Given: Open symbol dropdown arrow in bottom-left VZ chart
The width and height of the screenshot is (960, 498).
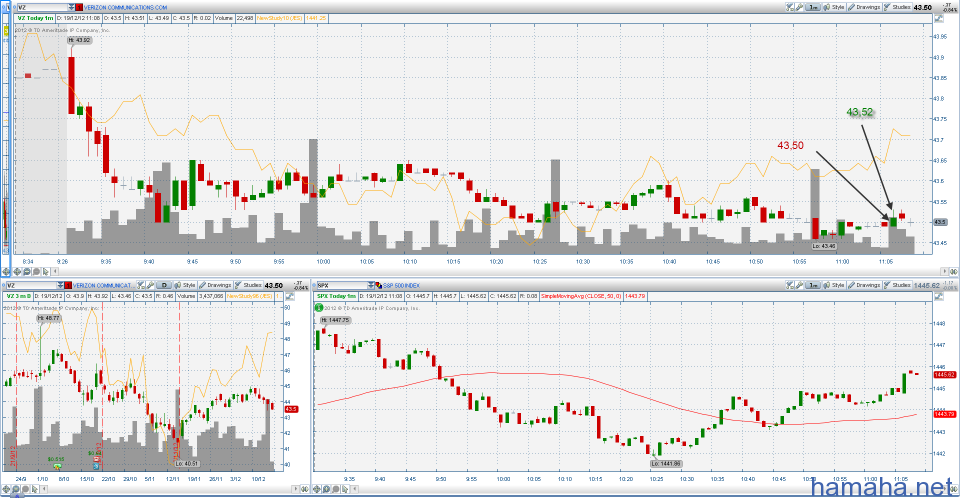Looking at the screenshot, I should pos(60,285).
